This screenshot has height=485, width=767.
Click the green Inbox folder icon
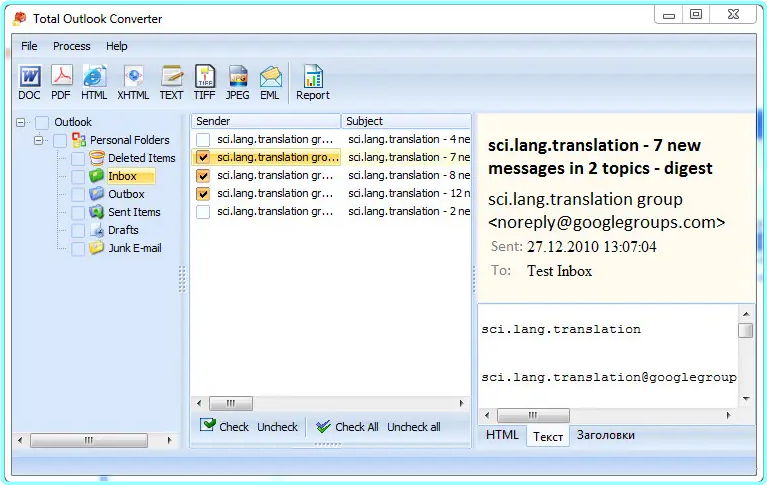click(x=97, y=176)
